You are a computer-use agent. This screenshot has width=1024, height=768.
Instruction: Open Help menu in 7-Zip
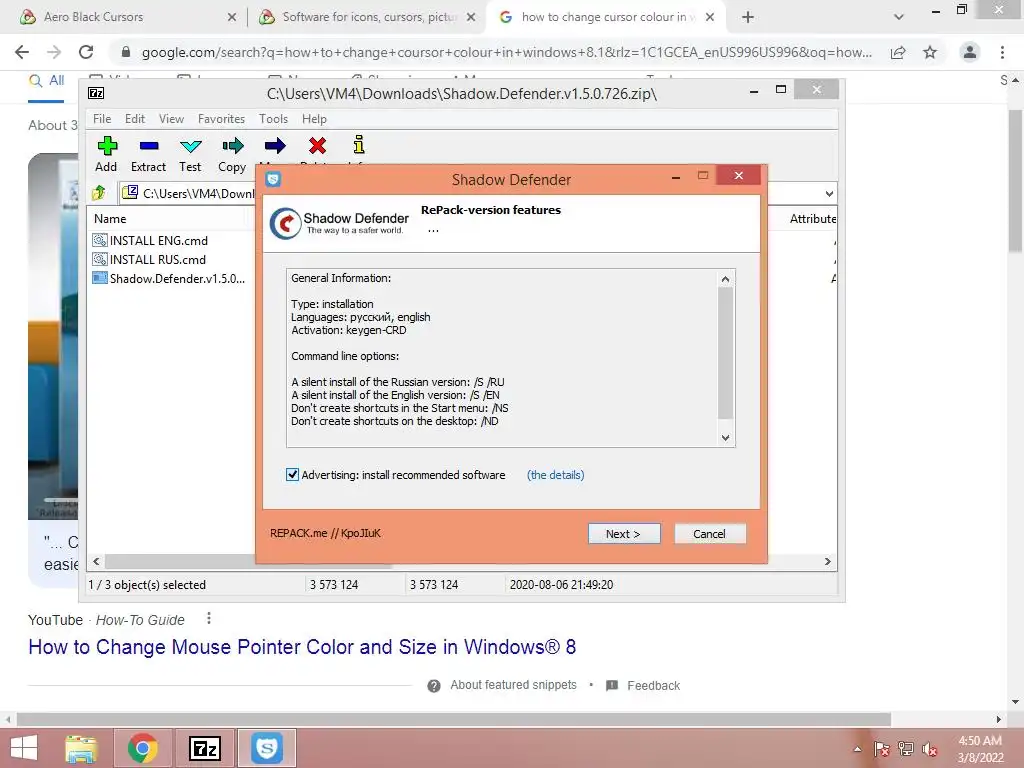pos(314,119)
